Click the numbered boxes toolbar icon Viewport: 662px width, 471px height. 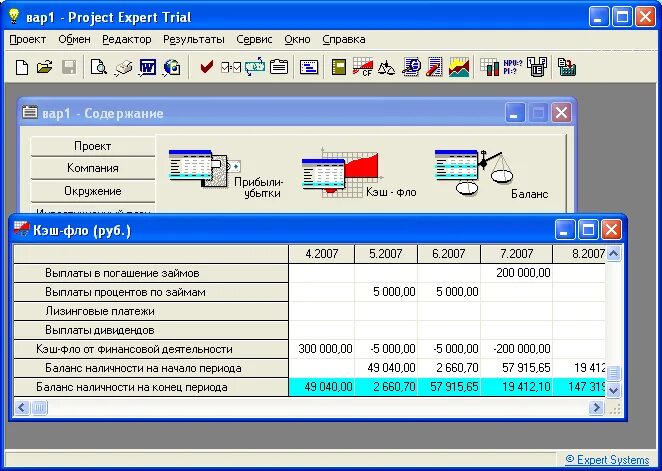pyautogui.click(x=537, y=67)
